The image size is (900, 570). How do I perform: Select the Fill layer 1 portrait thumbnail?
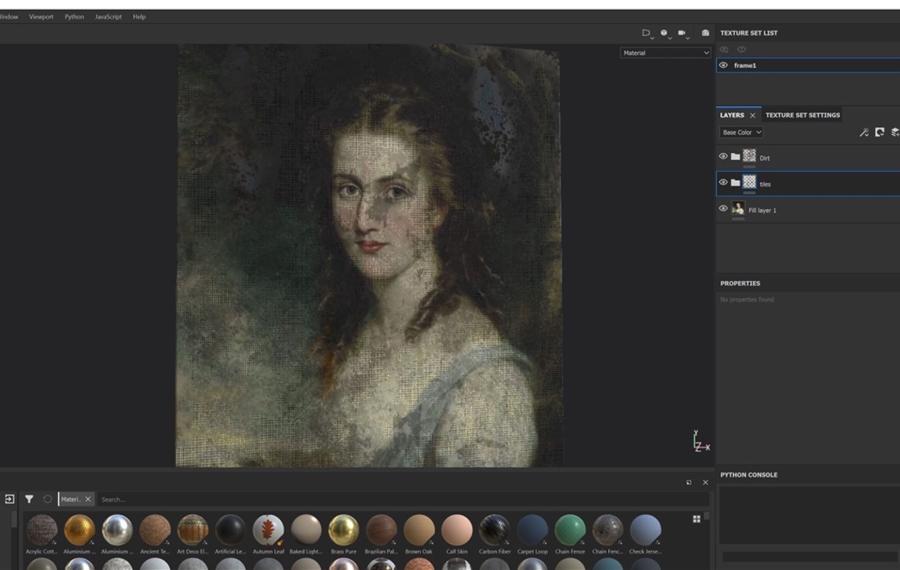738,208
